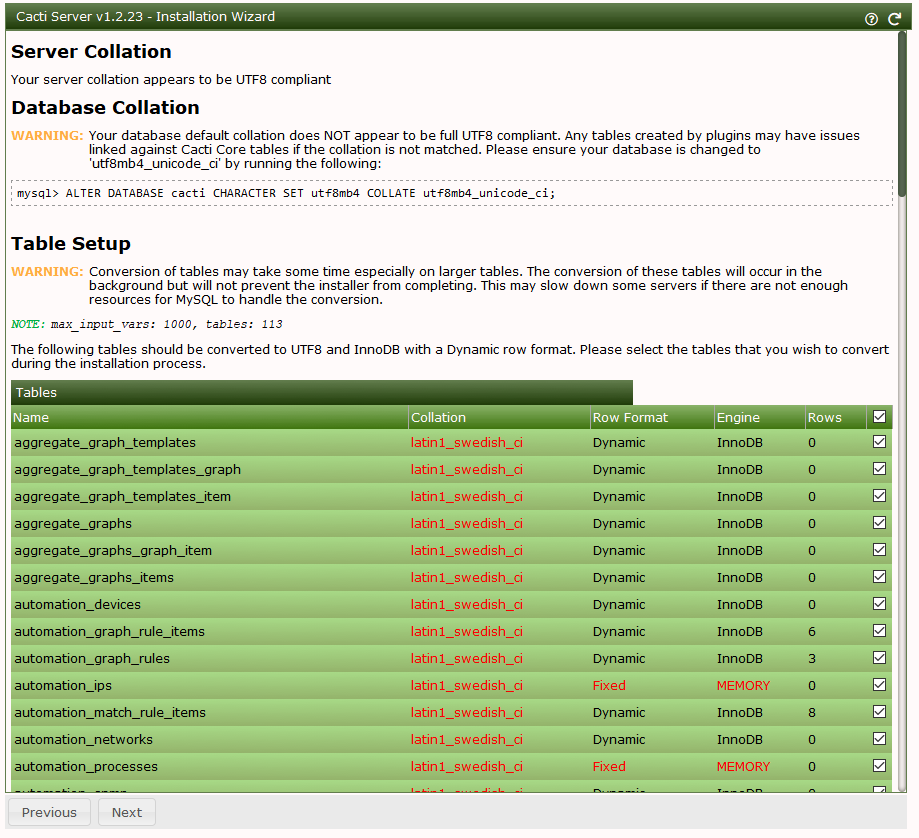
Task: Click rows value 3 for automation_graph_rules
Action: tap(812, 658)
